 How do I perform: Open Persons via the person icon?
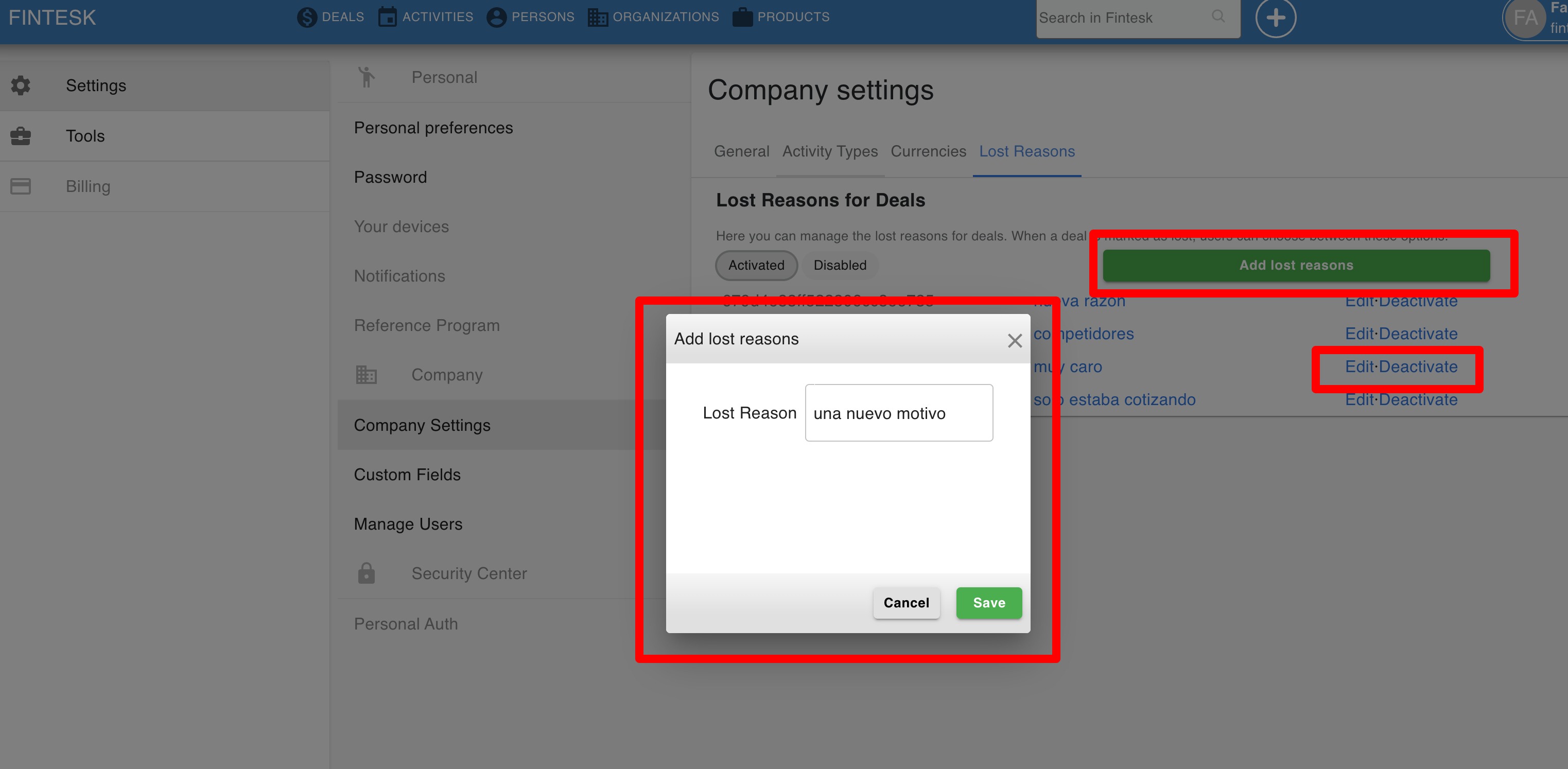click(496, 17)
